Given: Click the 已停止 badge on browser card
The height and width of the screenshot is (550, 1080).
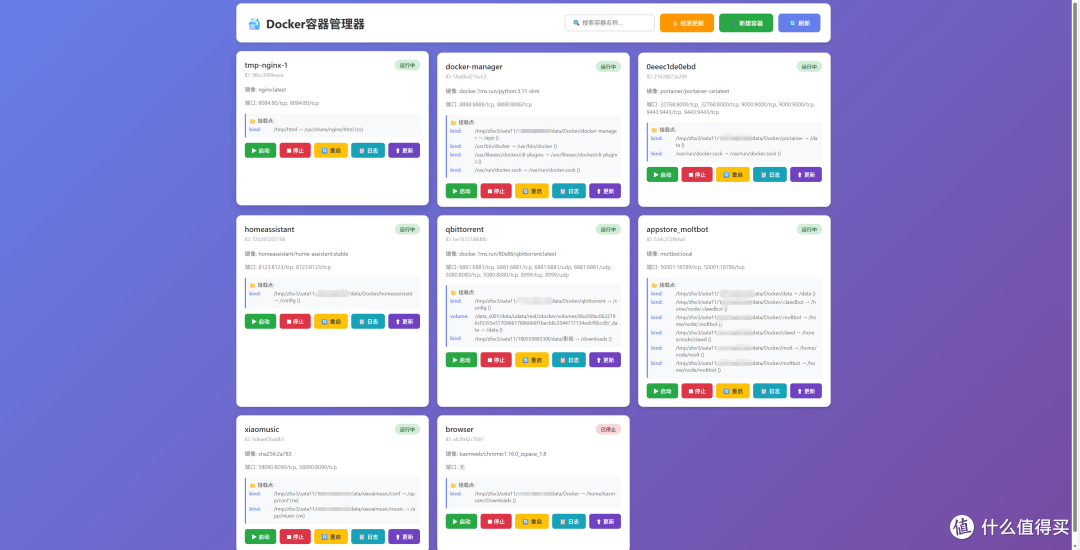Looking at the screenshot, I should tap(608, 429).
